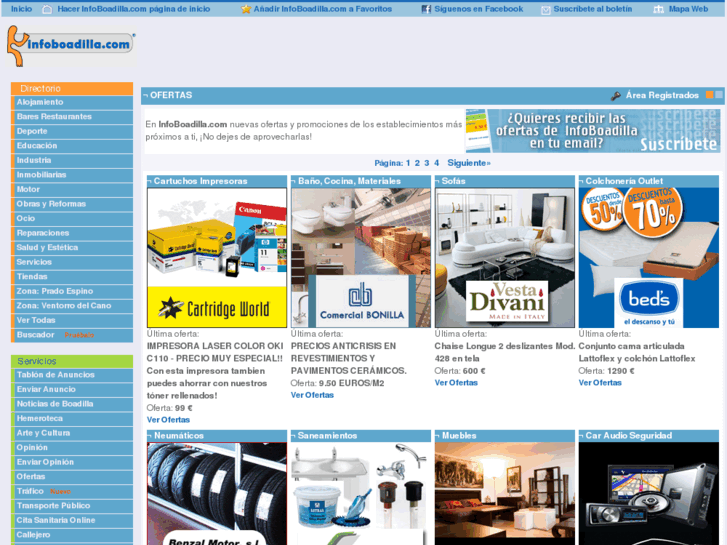
Task: Click the key icon next to Área Registrados
Action: pyautogui.click(x=615, y=96)
